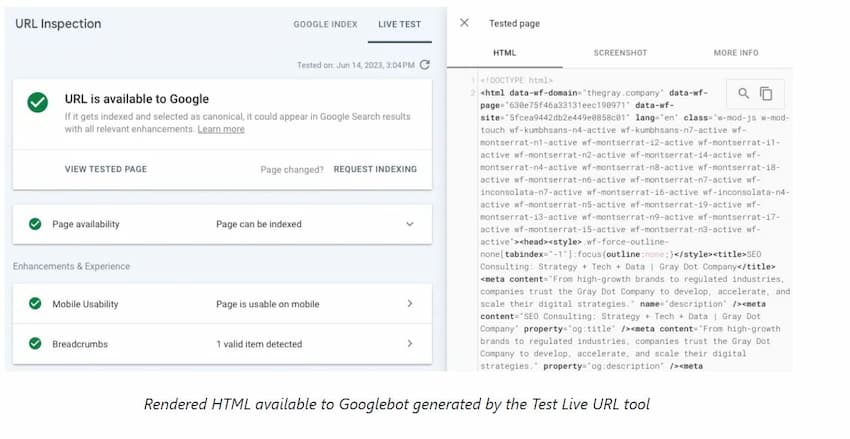850x439 pixels.
Task: Follow the Learn more link
Action: point(220,129)
